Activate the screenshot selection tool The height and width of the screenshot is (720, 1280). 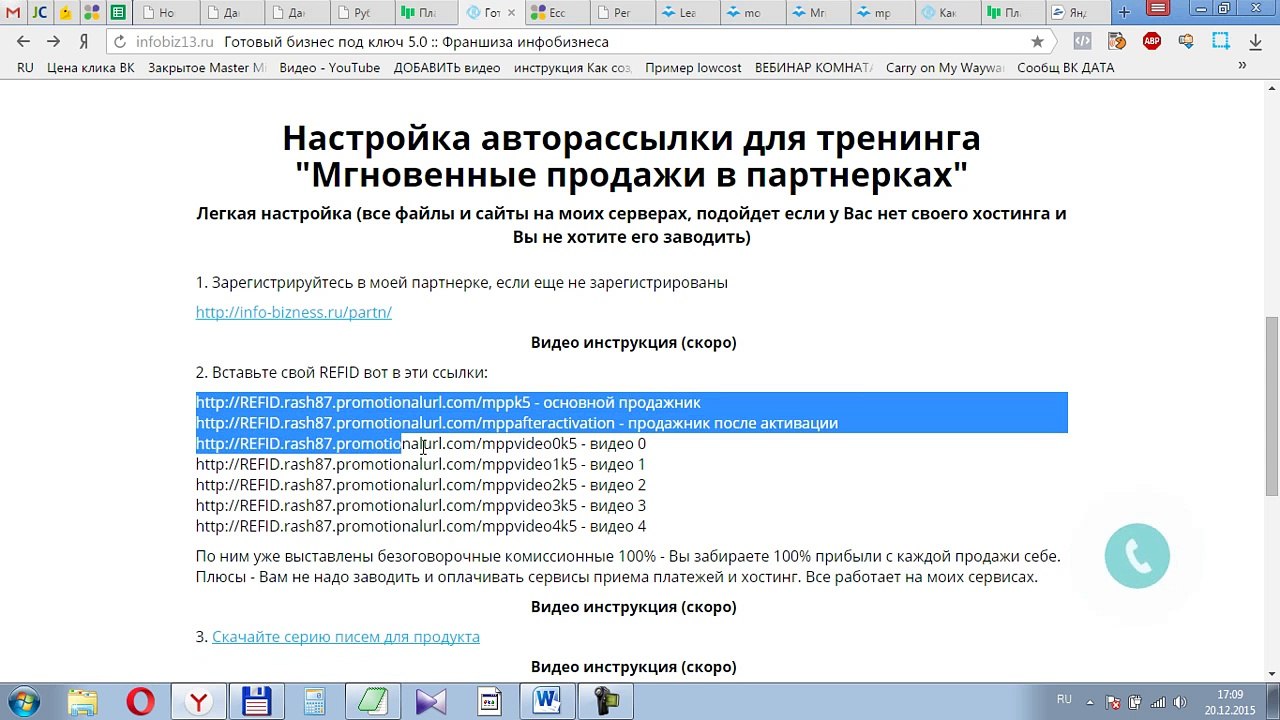(x=1221, y=42)
